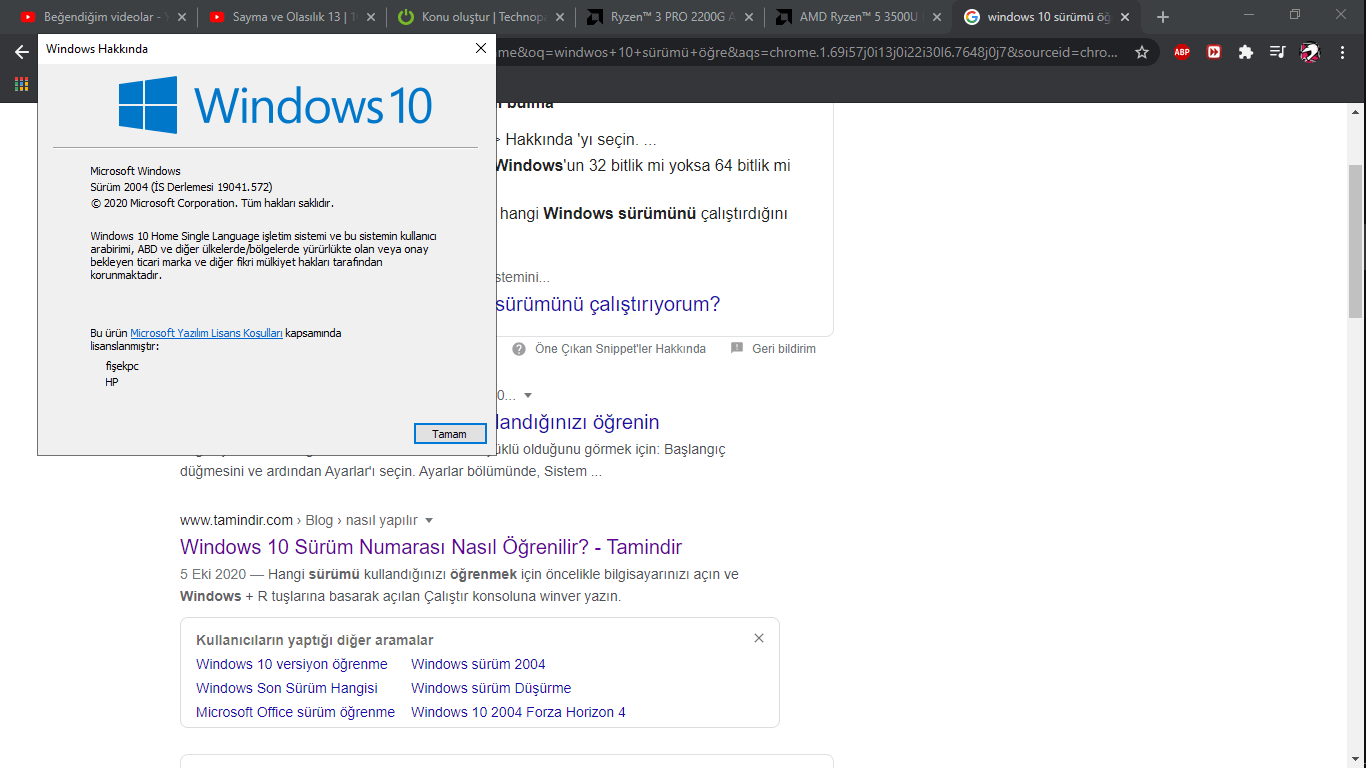Click the 'Microsoft Windows' text in dialog
Image resolution: width=1366 pixels, height=768 pixels.
coord(135,171)
